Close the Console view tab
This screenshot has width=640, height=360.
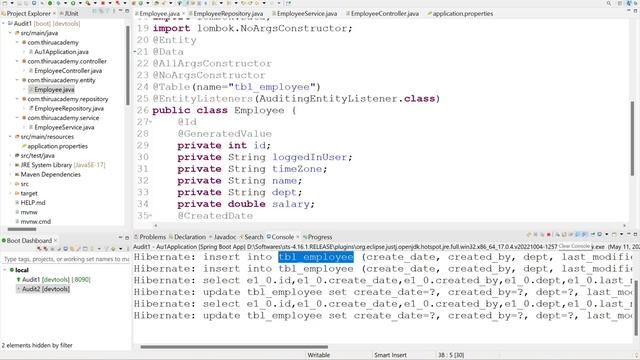pos(298,237)
